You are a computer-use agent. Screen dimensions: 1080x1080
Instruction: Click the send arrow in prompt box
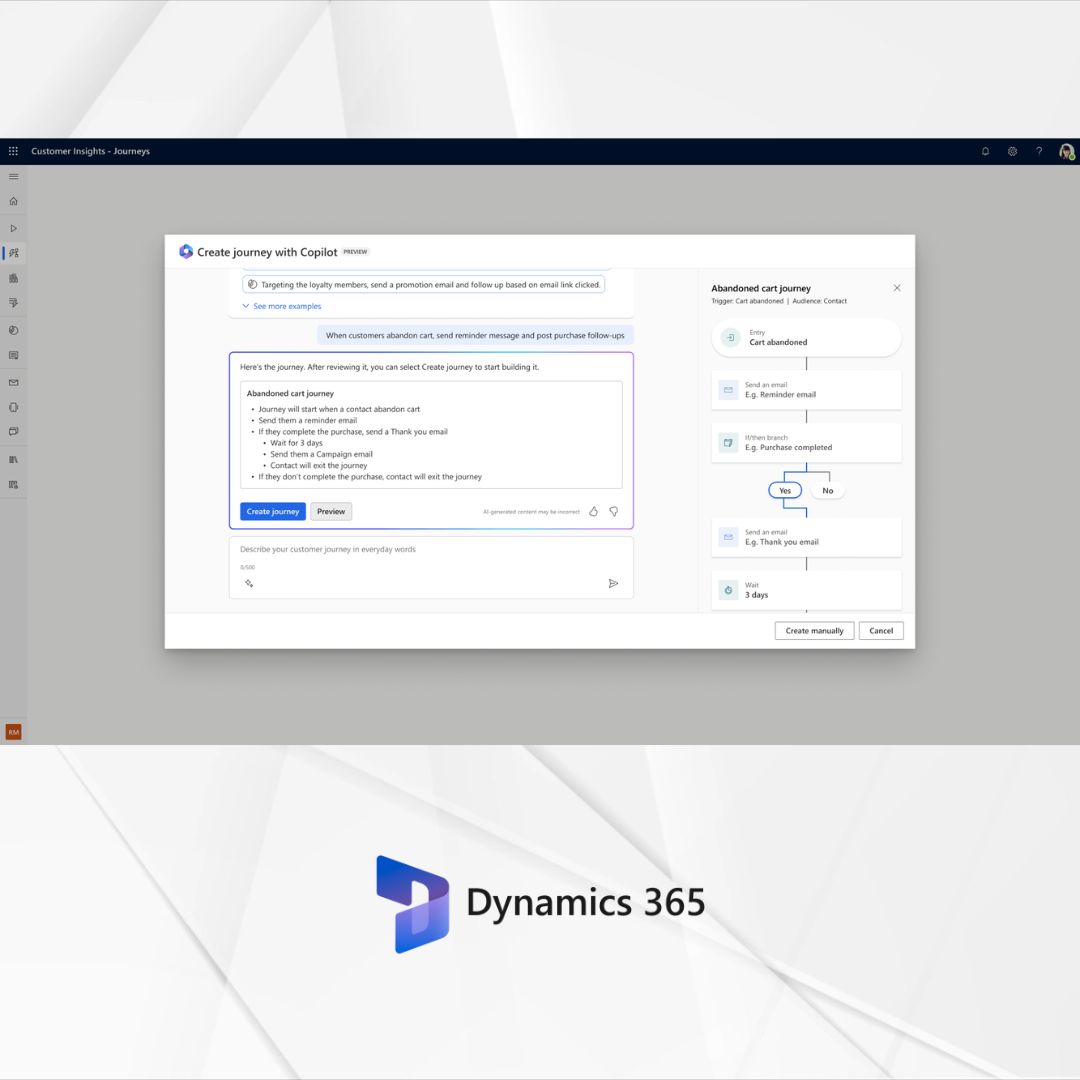click(613, 583)
